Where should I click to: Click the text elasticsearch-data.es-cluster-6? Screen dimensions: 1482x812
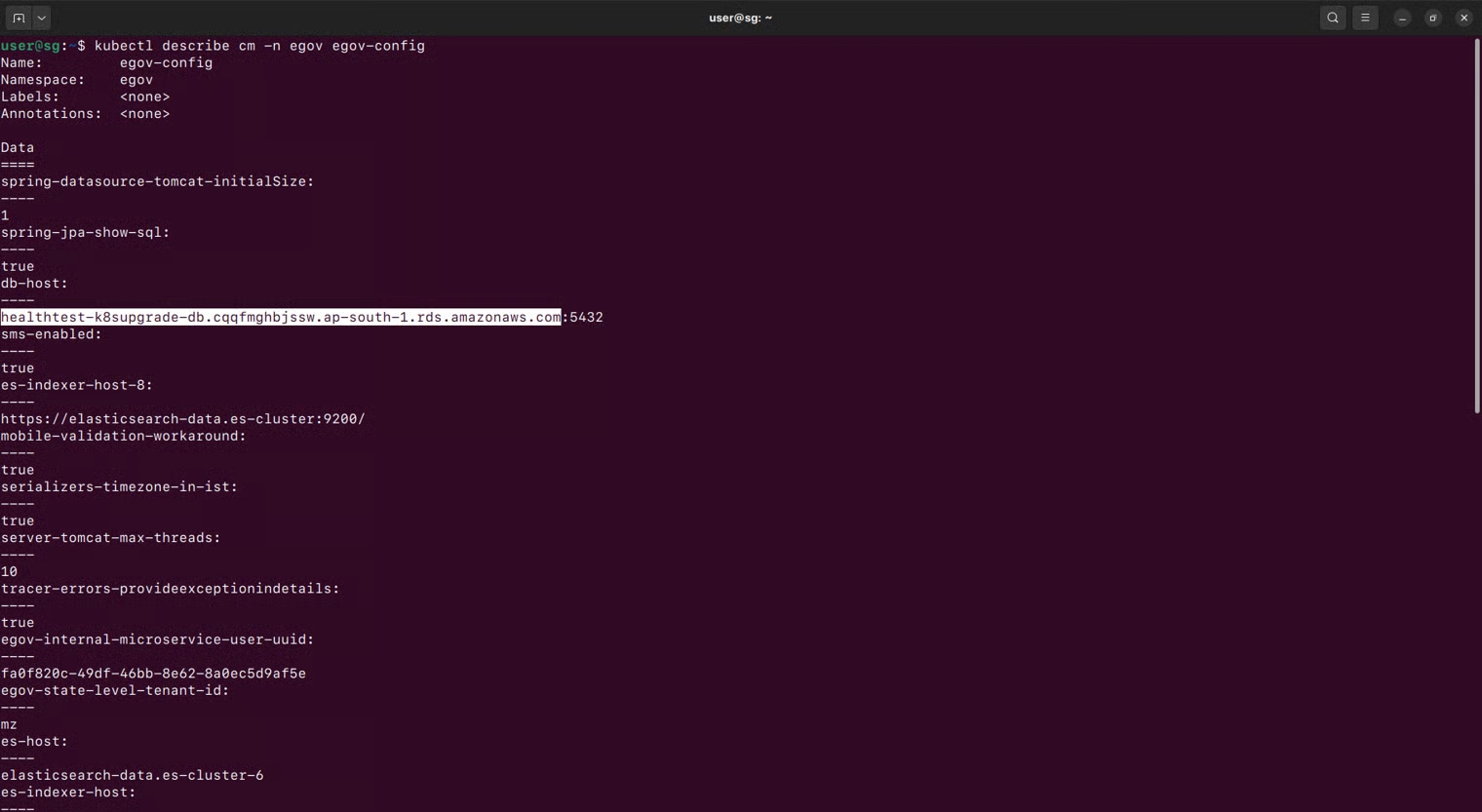click(x=132, y=776)
